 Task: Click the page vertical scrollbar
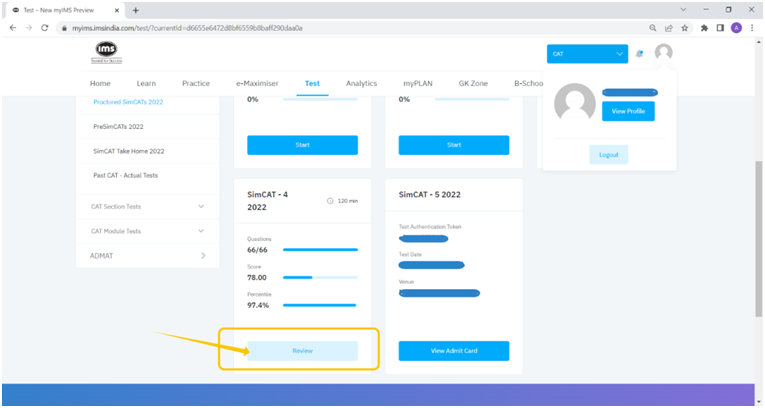click(759, 239)
